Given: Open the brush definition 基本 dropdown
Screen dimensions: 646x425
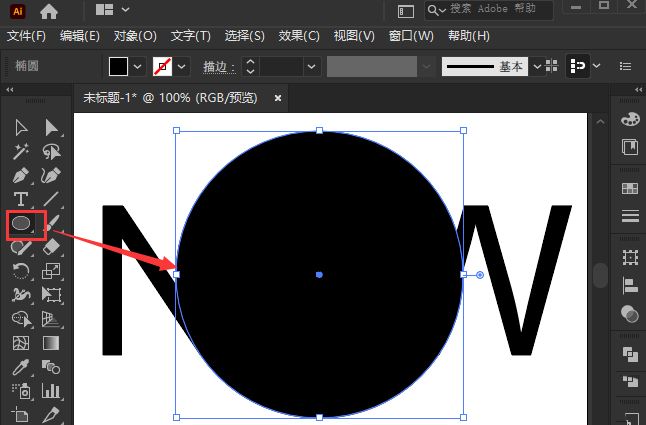Looking at the screenshot, I should [x=537, y=66].
